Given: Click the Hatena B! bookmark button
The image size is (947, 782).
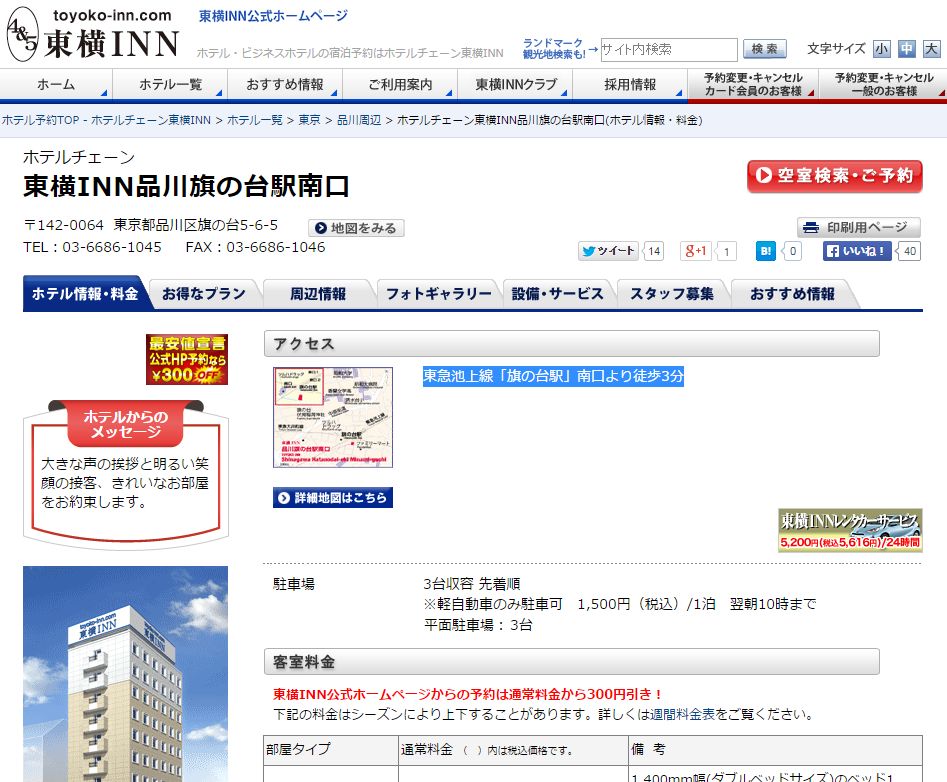Looking at the screenshot, I should tap(765, 251).
